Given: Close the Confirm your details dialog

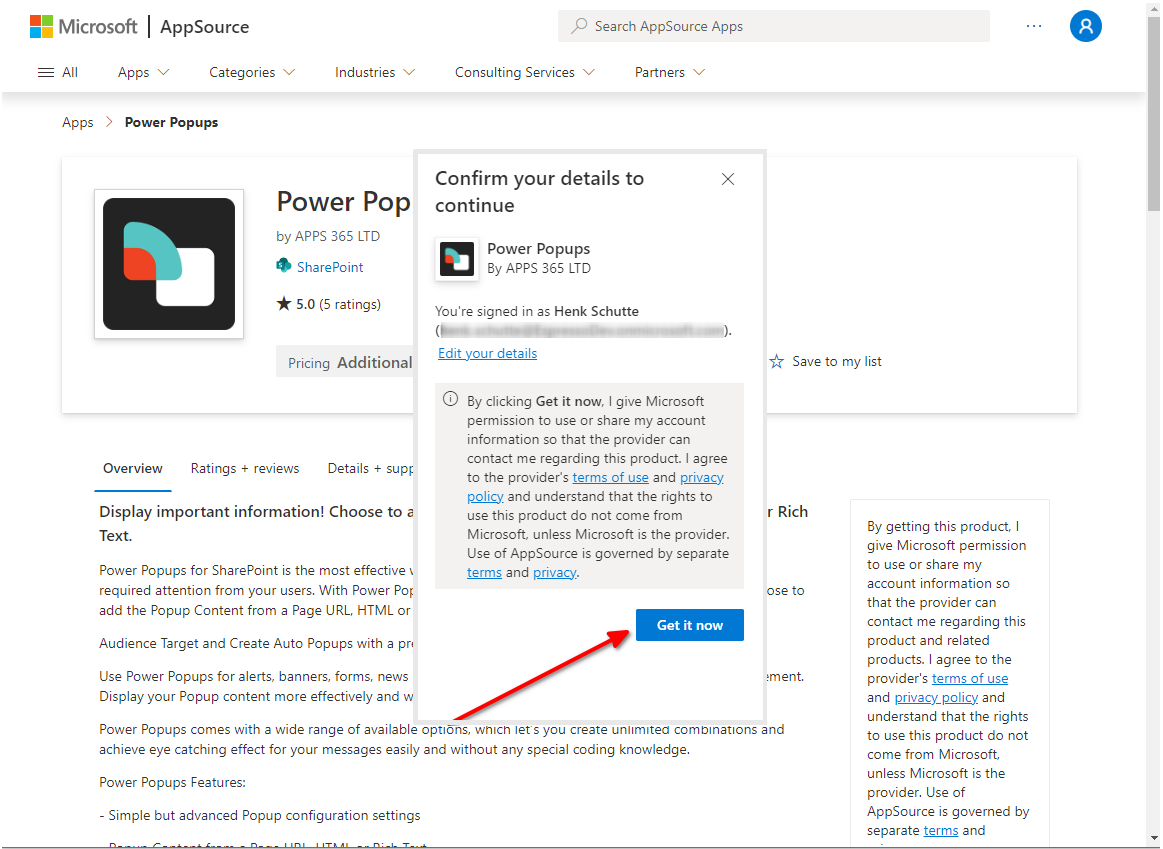Looking at the screenshot, I should pos(728,179).
